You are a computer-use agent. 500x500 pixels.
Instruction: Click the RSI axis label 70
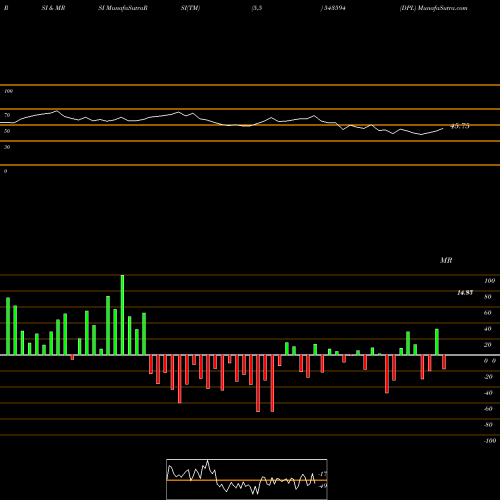point(7,115)
